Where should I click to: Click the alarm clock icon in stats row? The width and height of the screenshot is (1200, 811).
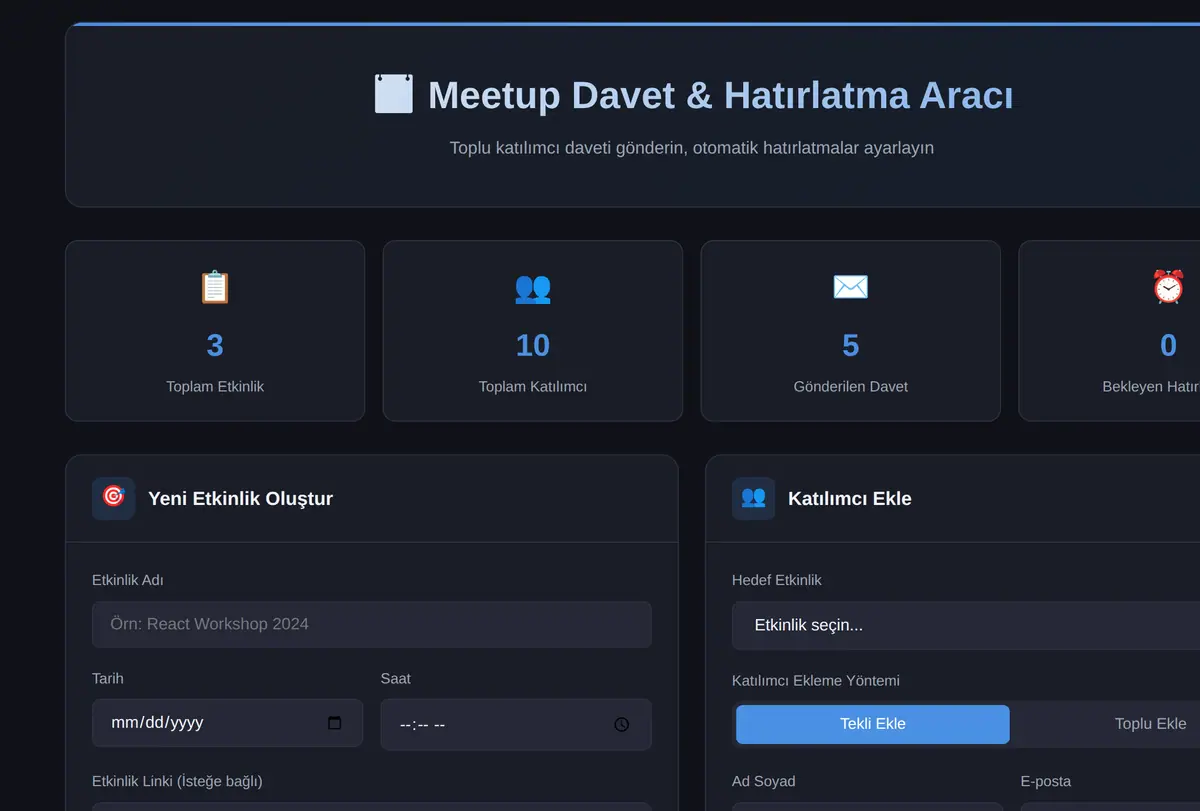point(1168,287)
